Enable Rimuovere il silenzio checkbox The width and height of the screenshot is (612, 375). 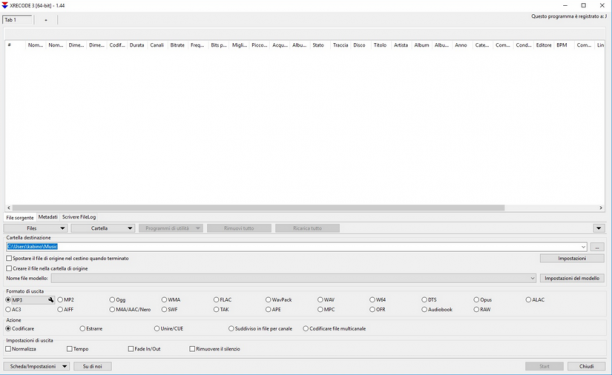192,349
